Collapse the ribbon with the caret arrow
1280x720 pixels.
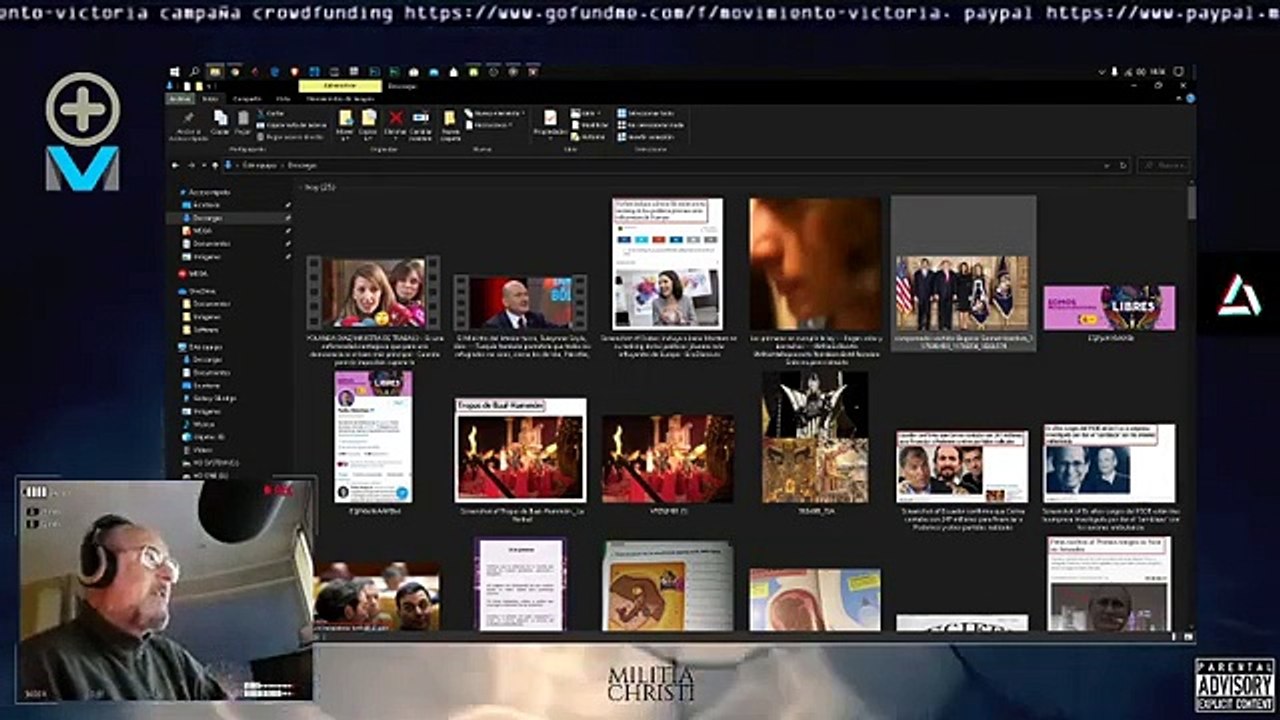coord(1179,98)
